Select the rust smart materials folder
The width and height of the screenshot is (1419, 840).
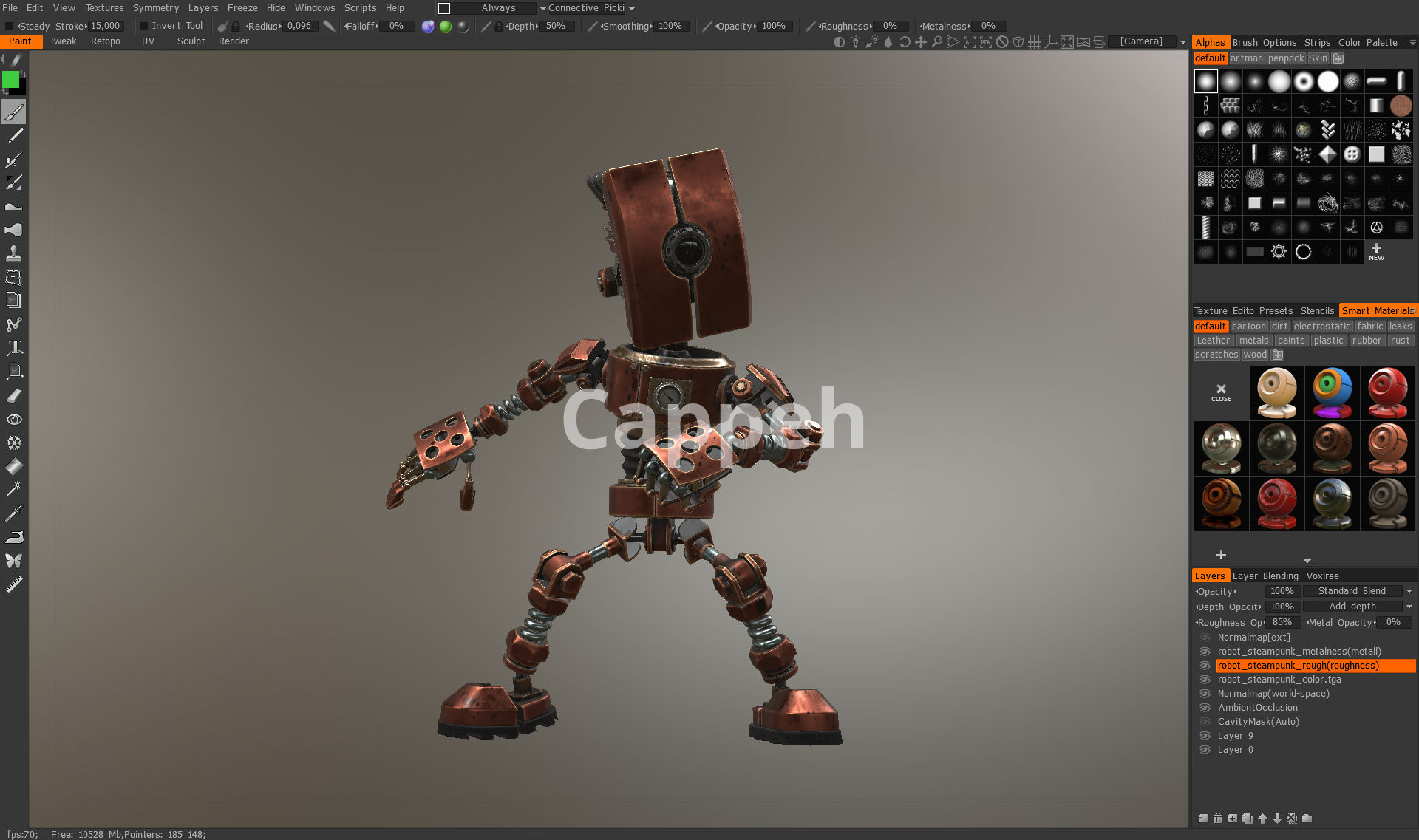[x=1400, y=341]
